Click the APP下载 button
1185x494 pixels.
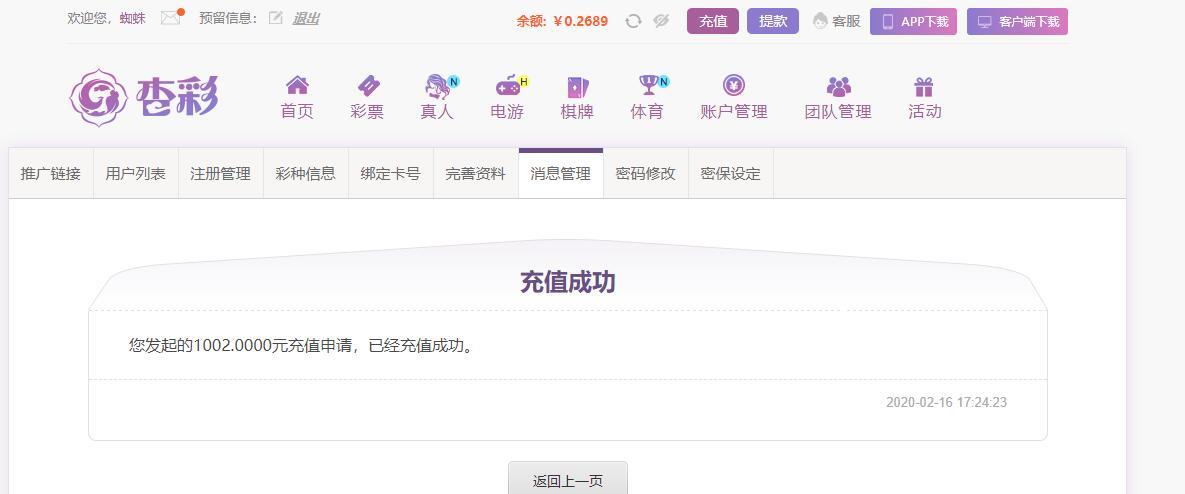[914, 21]
